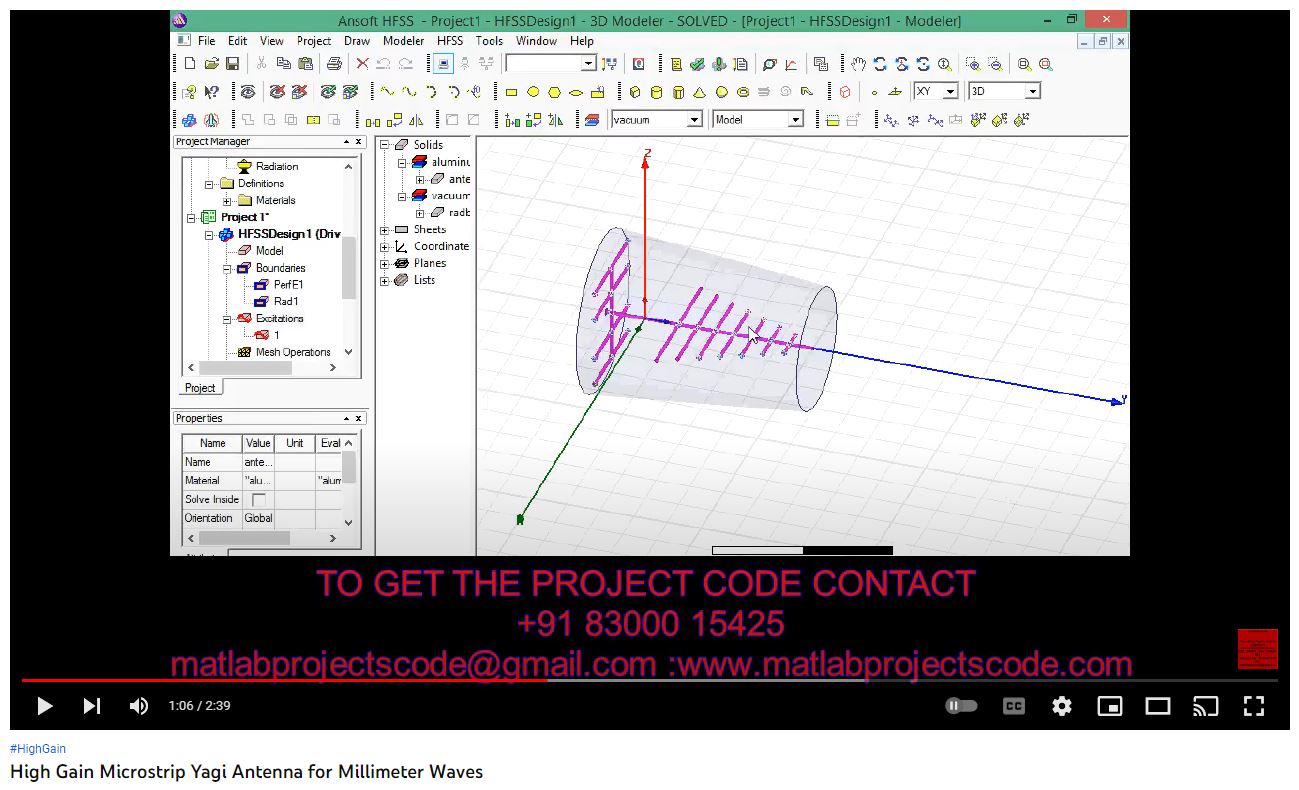The width and height of the screenshot is (1299, 790).
Task: Toggle YouTube autoplay switch
Action: (961, 706)
